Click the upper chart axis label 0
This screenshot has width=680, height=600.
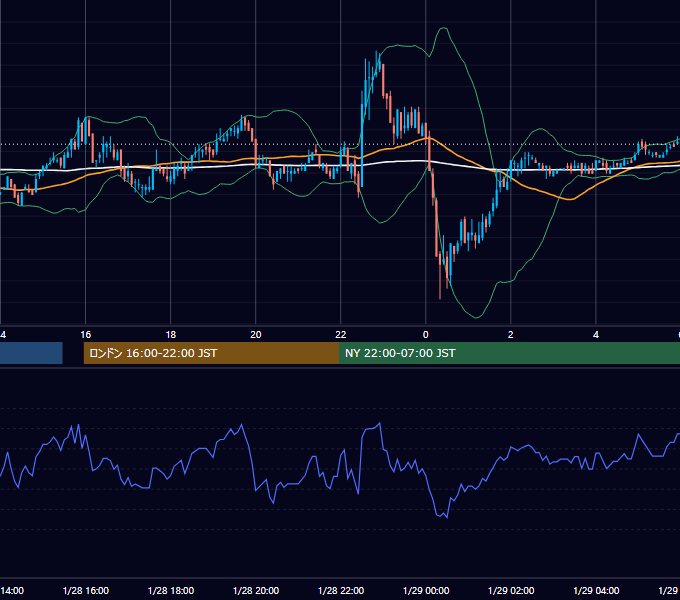(425, 335)
